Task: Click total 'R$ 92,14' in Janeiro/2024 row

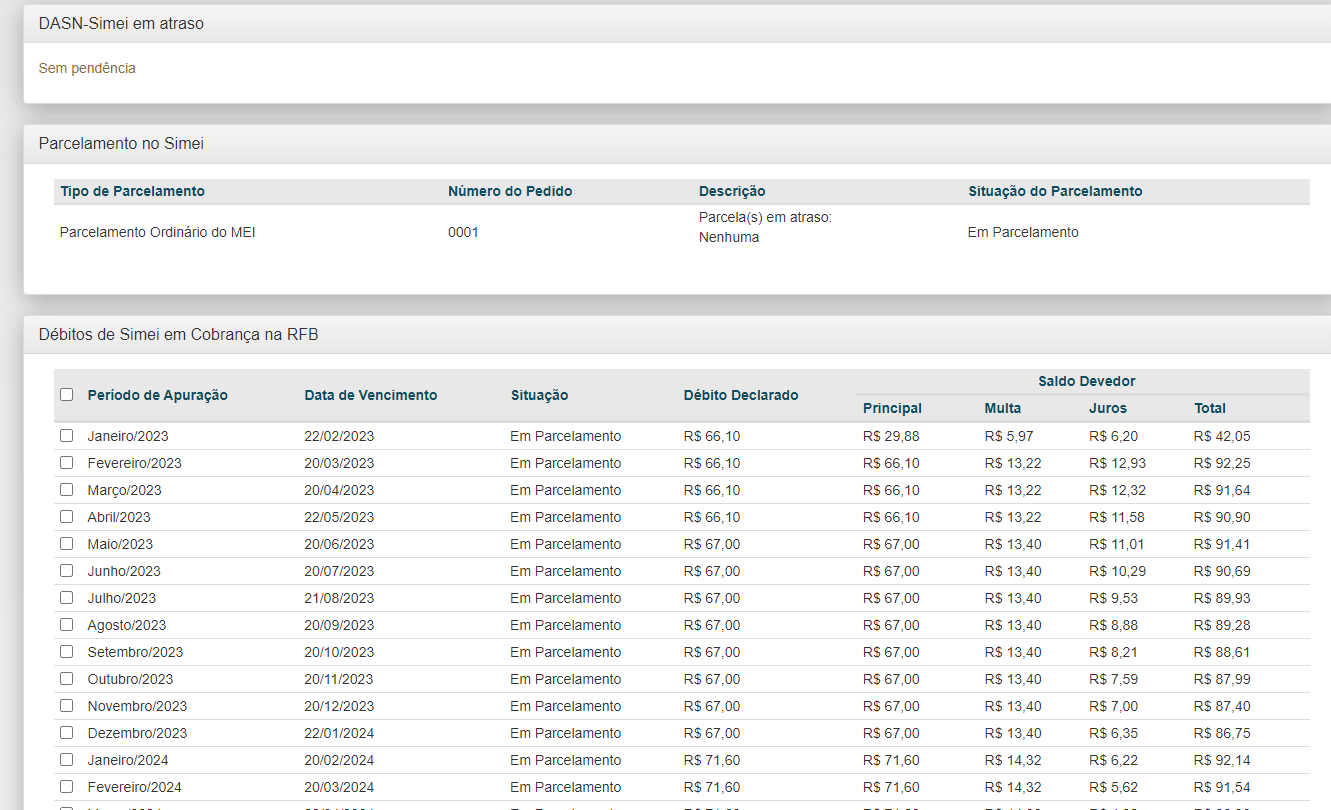Action: pyautogui.click(x=1222, y=760)
